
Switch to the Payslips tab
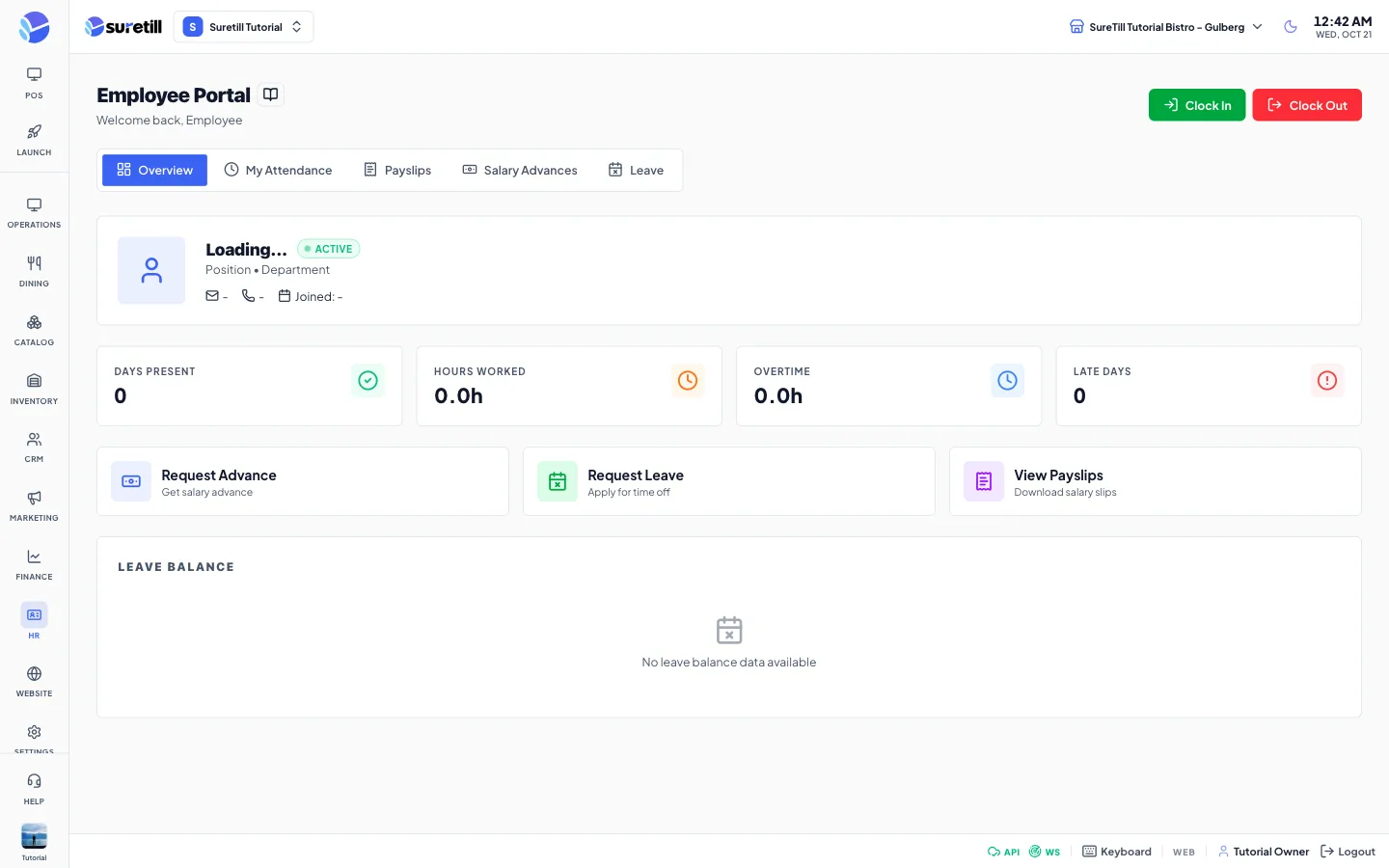click(x=397, y=170)
